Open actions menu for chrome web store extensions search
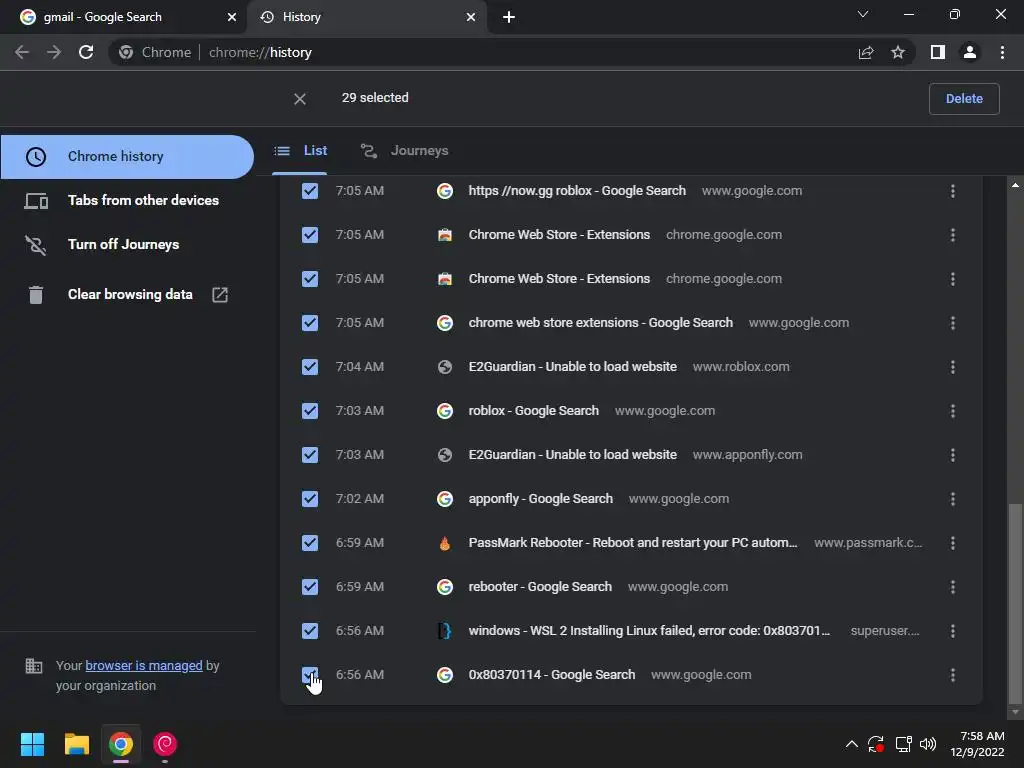Viewport: 1024px width, 768px height. click(x=953, y=323)
